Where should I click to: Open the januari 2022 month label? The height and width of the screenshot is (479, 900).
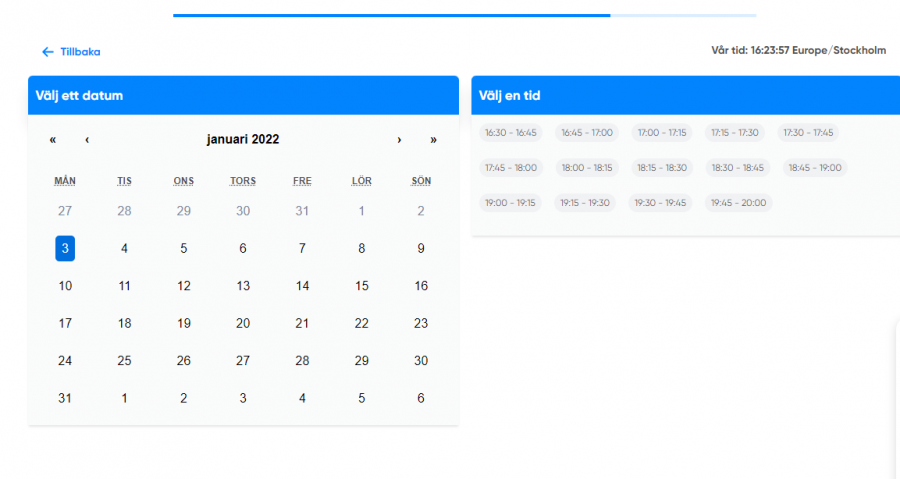coord(243,140)
